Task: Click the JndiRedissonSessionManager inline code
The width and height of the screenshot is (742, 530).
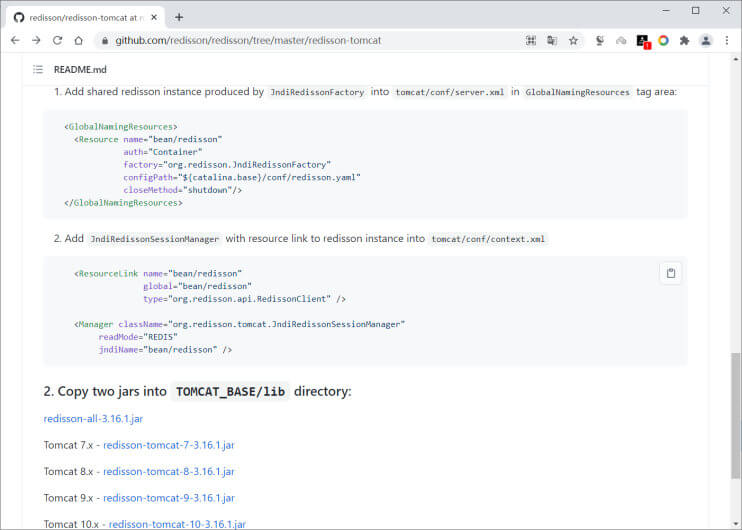Action: [x=154, y=239]
